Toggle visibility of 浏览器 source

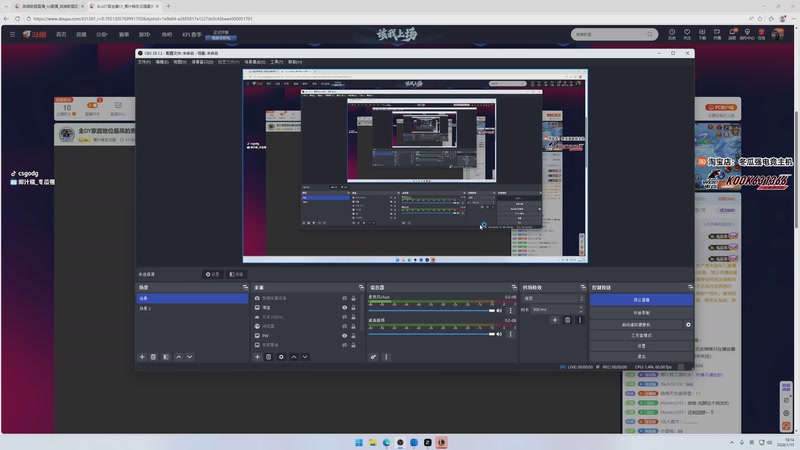(344, 326)
